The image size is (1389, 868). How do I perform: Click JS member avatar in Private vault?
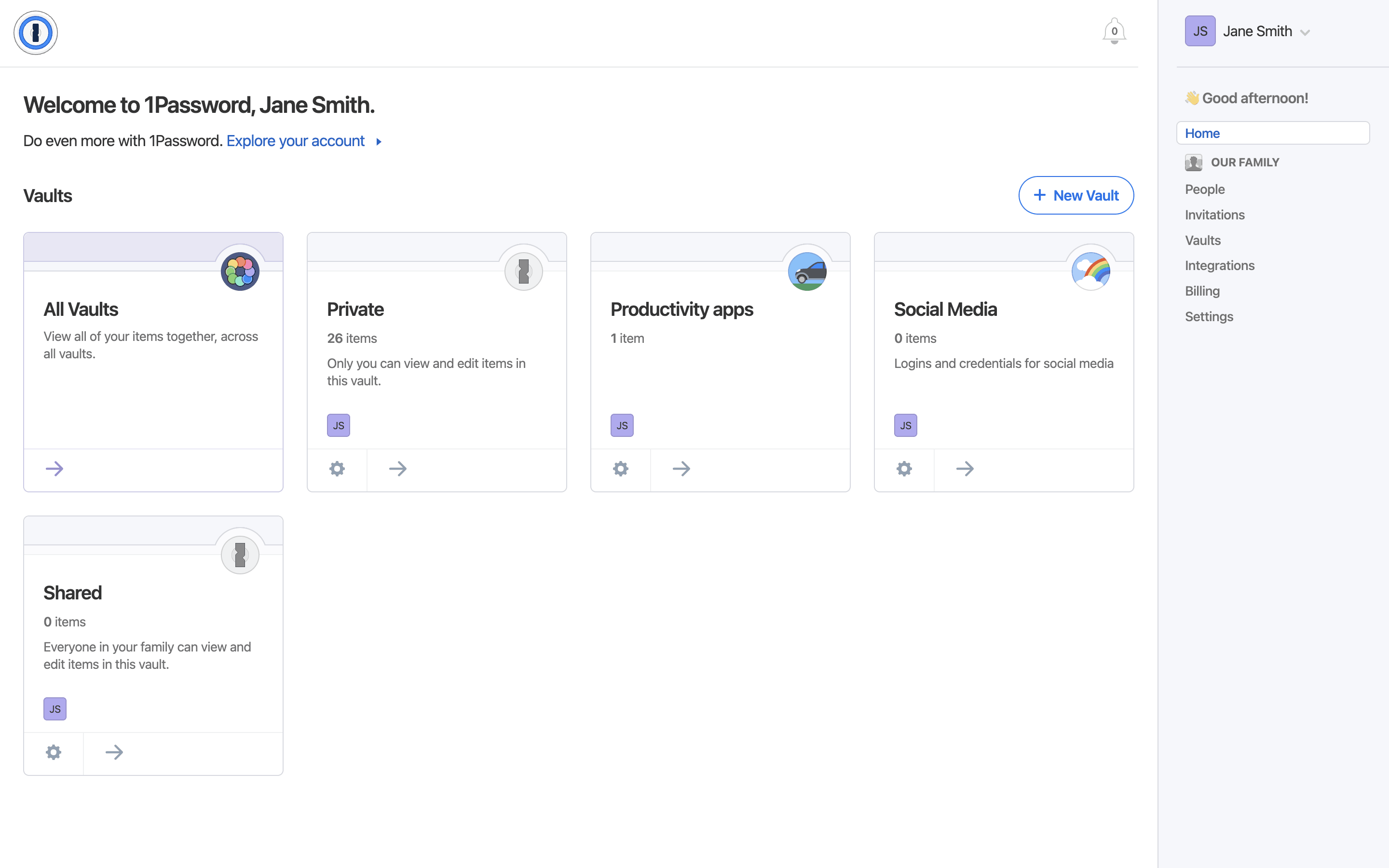339,425
